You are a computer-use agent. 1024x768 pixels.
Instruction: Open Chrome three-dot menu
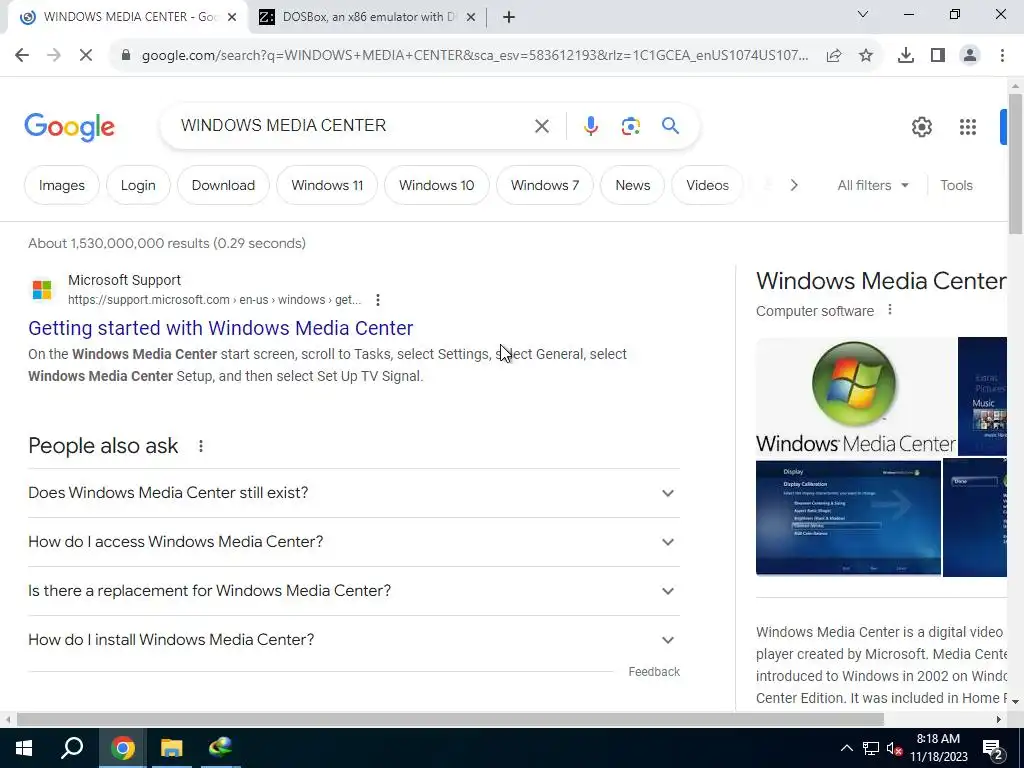[1002, 56]
